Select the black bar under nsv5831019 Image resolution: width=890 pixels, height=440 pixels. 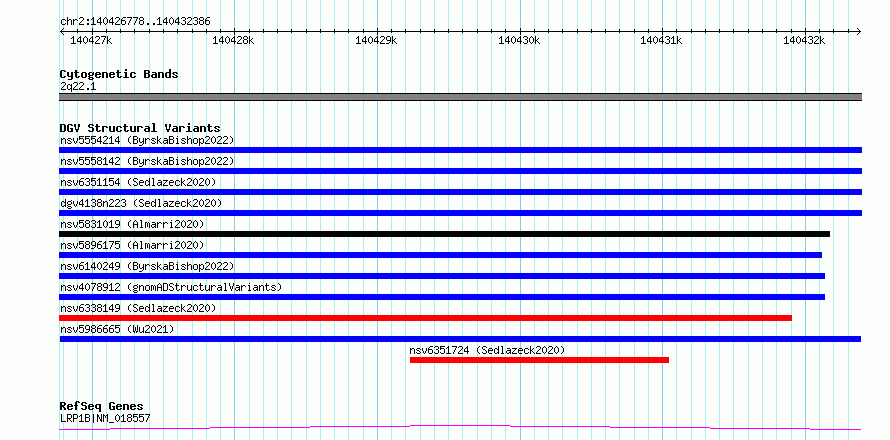tap(444, 234)
